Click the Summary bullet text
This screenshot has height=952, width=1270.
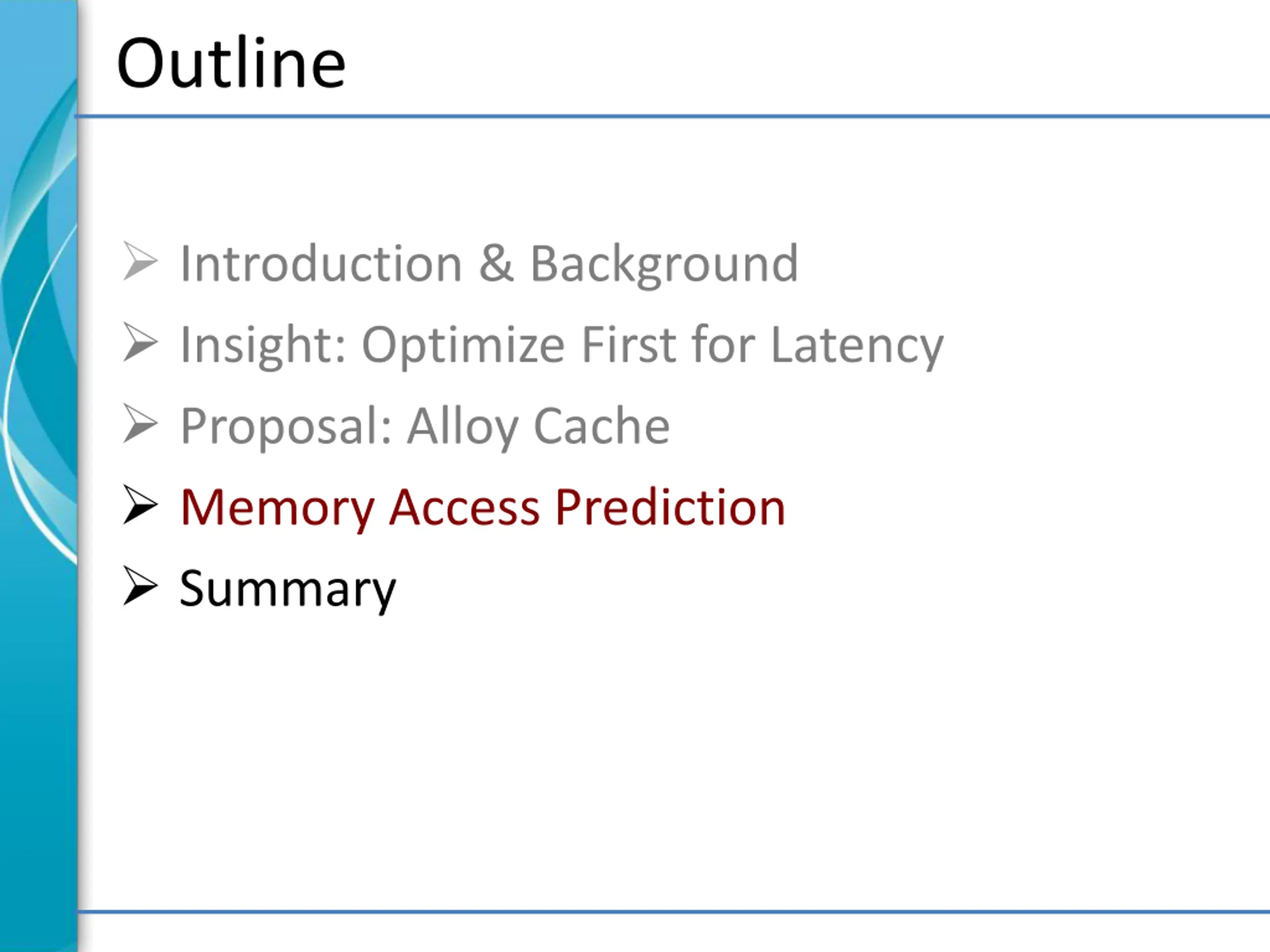coord(288,590)
